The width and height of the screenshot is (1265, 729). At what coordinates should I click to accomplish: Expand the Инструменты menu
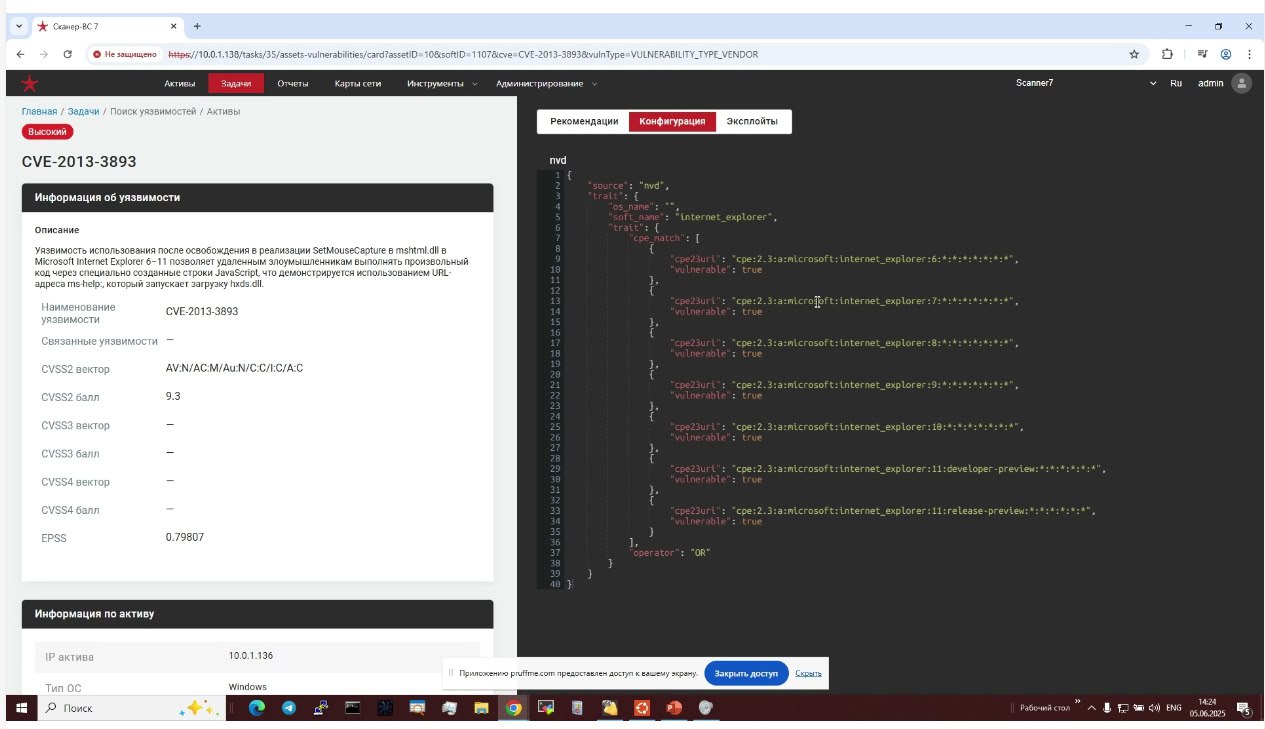[x=442, y=83]
